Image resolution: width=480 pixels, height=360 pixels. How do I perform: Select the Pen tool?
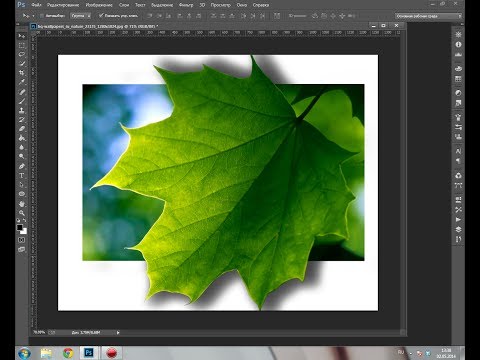[x=22, y=166]
